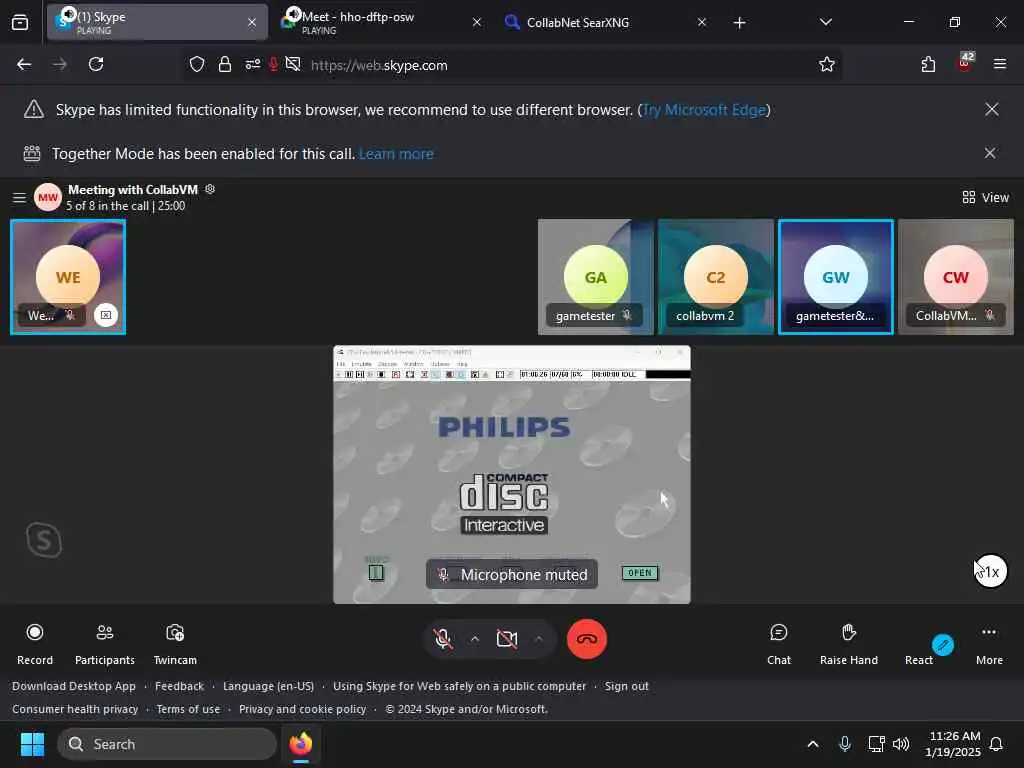Turn on the video camera
The height and width of the screenshot is (768, 1024).
tap(507, 639)
